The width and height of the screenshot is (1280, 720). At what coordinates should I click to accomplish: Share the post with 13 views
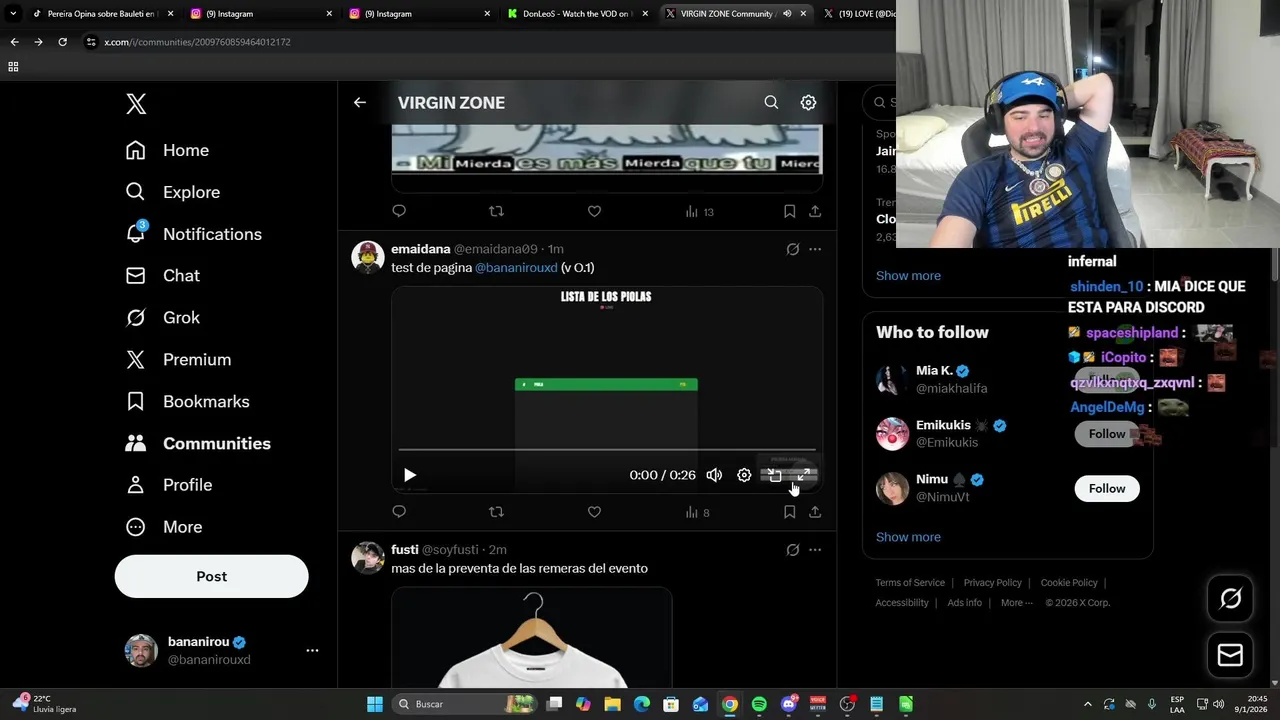815,211
